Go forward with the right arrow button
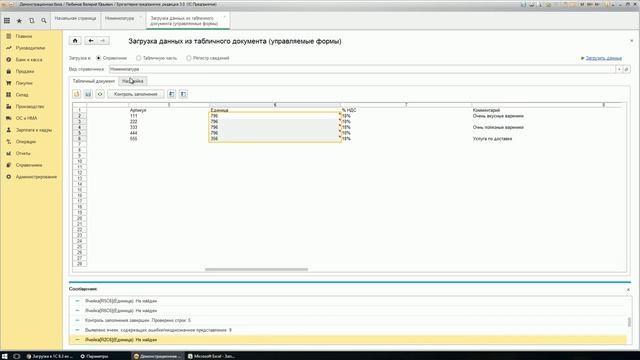Image resolution: width=640 pixels, height=360 pixels. point(103,41)
